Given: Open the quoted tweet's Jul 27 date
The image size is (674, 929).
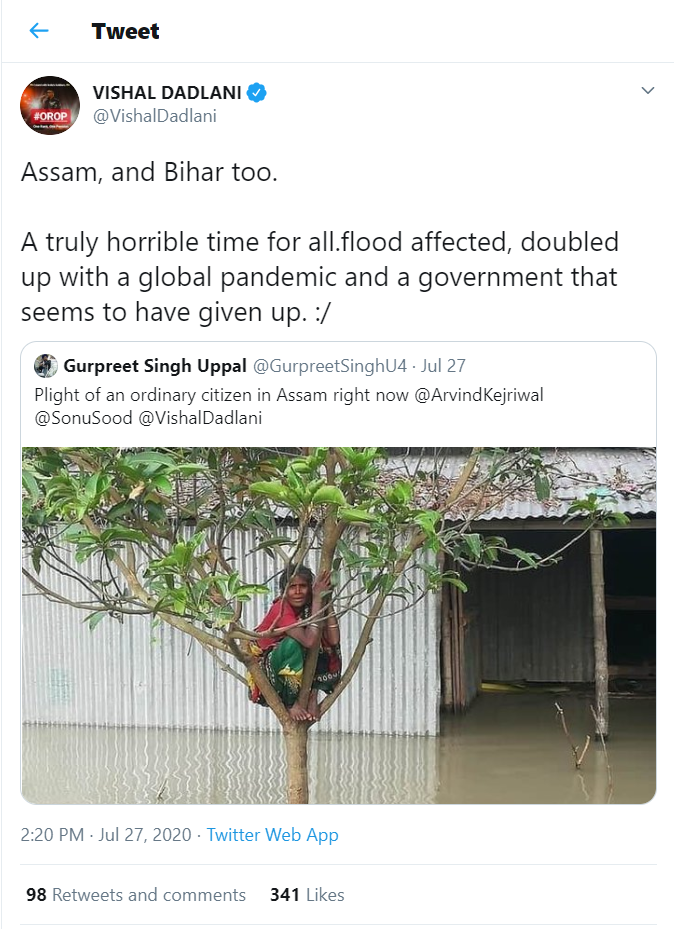Looking at the screenshot, I should [445, 366].
